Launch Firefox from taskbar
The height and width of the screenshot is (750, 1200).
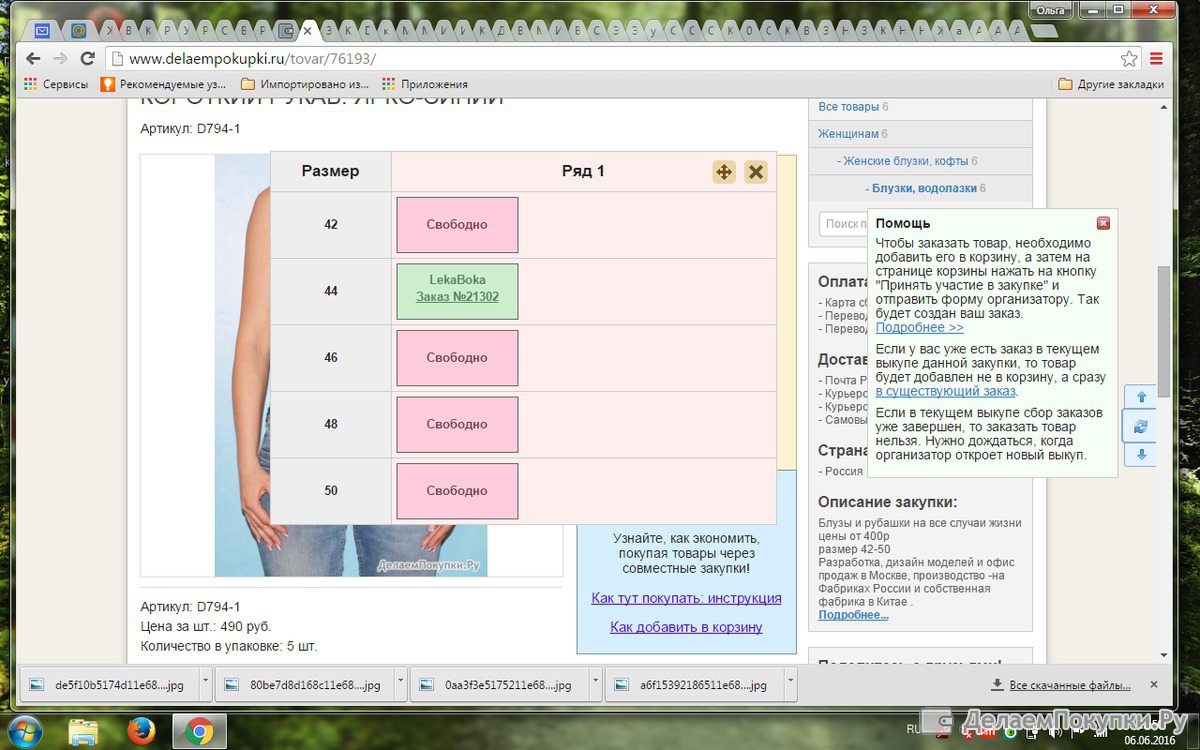141,733
